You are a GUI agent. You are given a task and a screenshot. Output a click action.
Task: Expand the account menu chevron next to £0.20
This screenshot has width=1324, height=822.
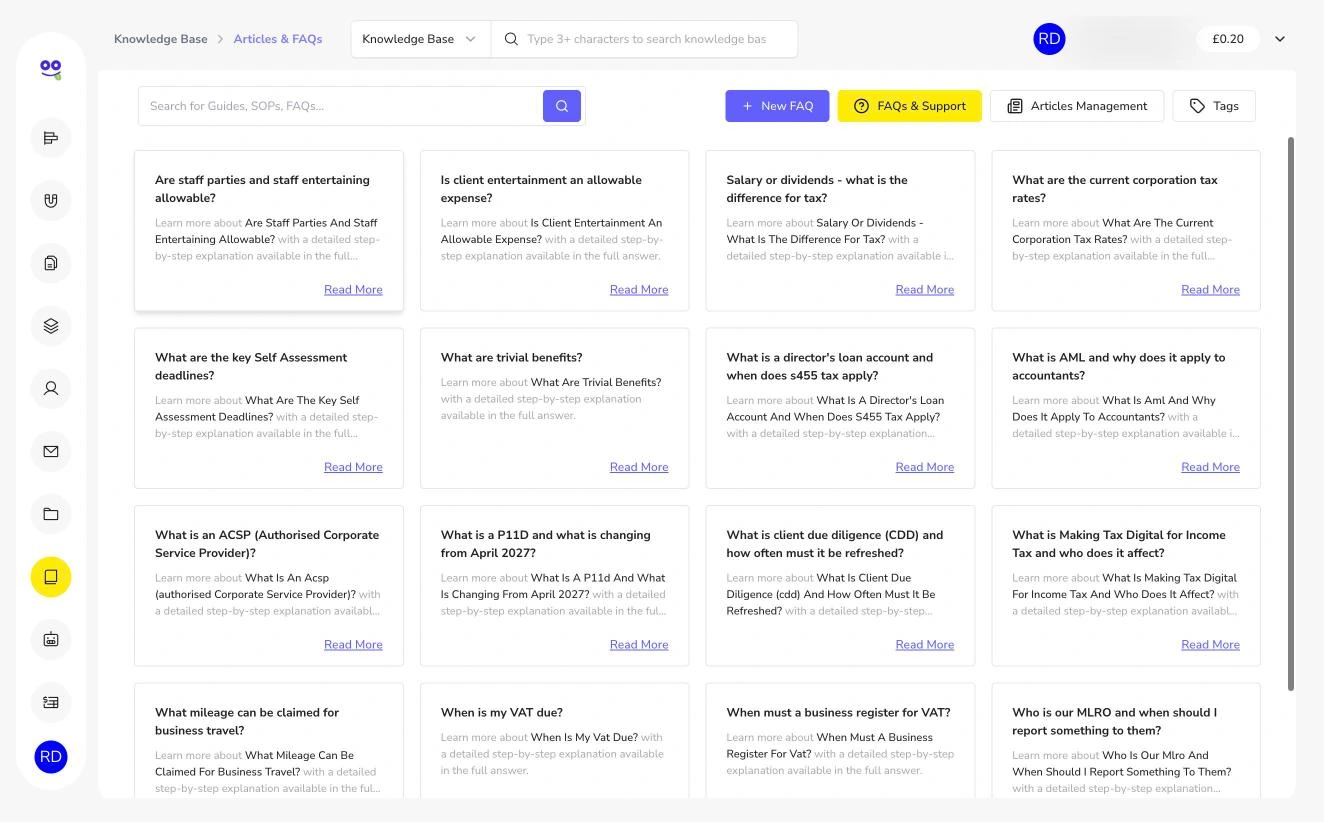[1280, 39]
